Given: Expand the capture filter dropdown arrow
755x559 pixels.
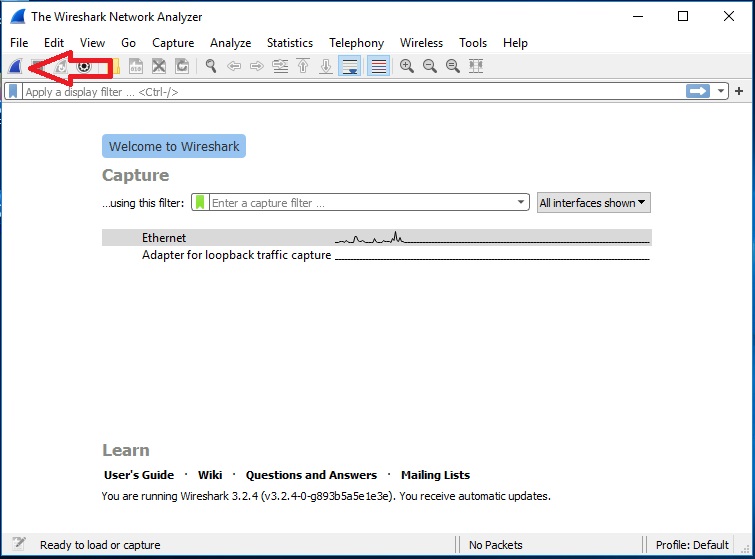Looking at the screenshot, I should (x=521, y=202).
